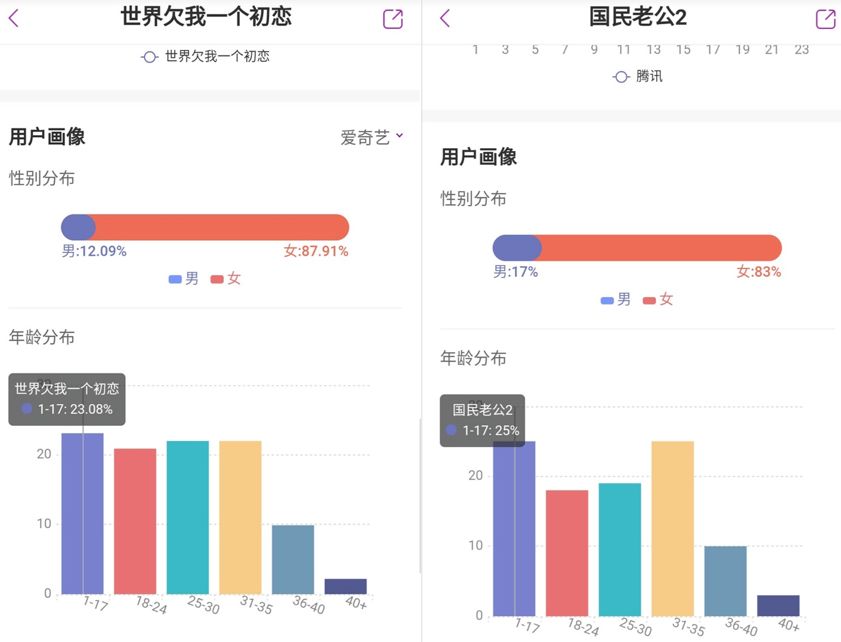Toggle 男 legend in left gender chart
The height and width of the screenshot is (642, 841).
point(184,279)
